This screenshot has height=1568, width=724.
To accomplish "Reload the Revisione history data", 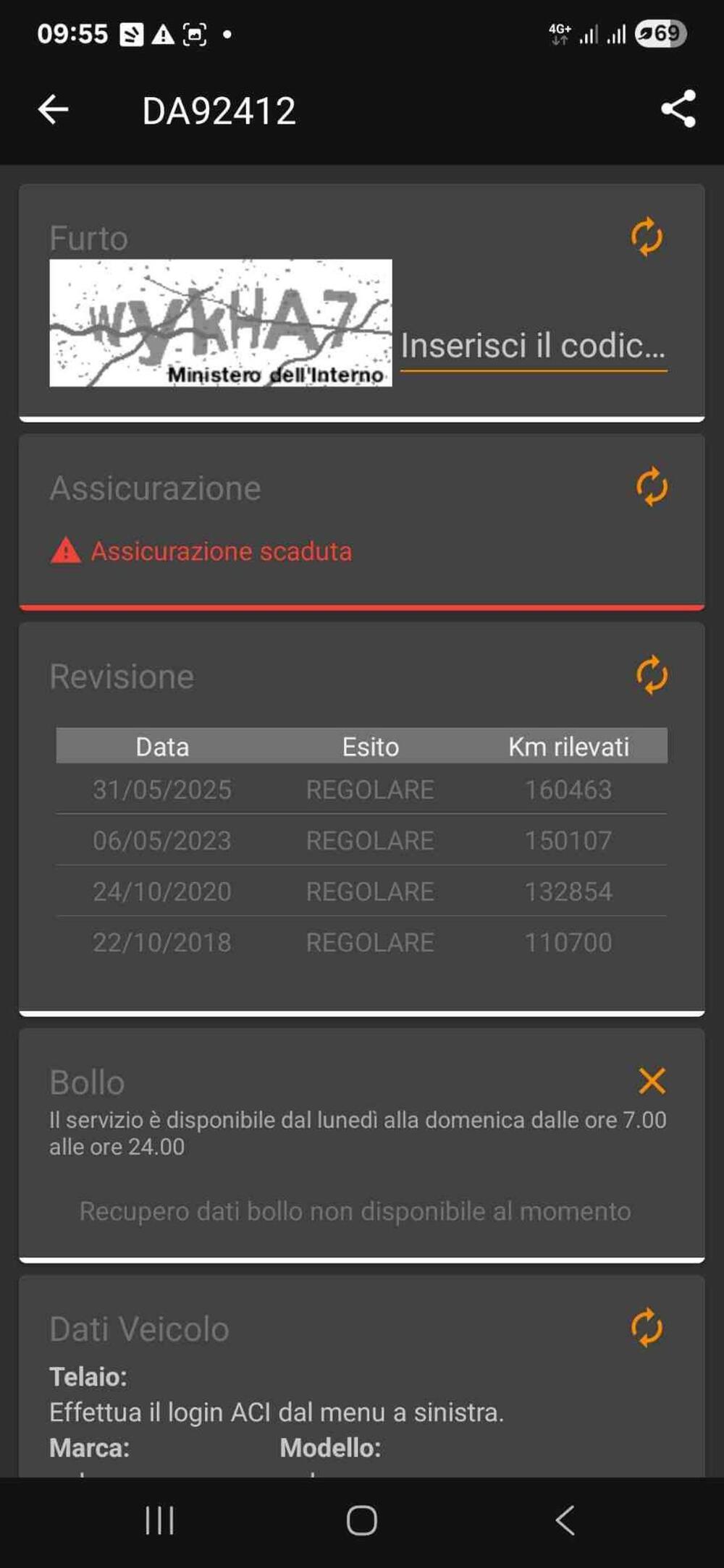I will tap(652, 675).
